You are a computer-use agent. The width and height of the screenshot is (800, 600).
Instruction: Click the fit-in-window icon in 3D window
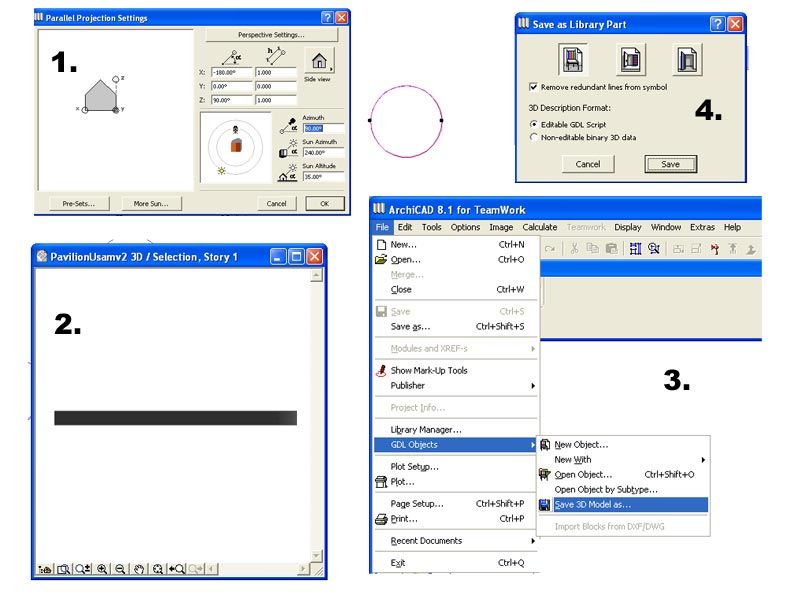(158, 569)
